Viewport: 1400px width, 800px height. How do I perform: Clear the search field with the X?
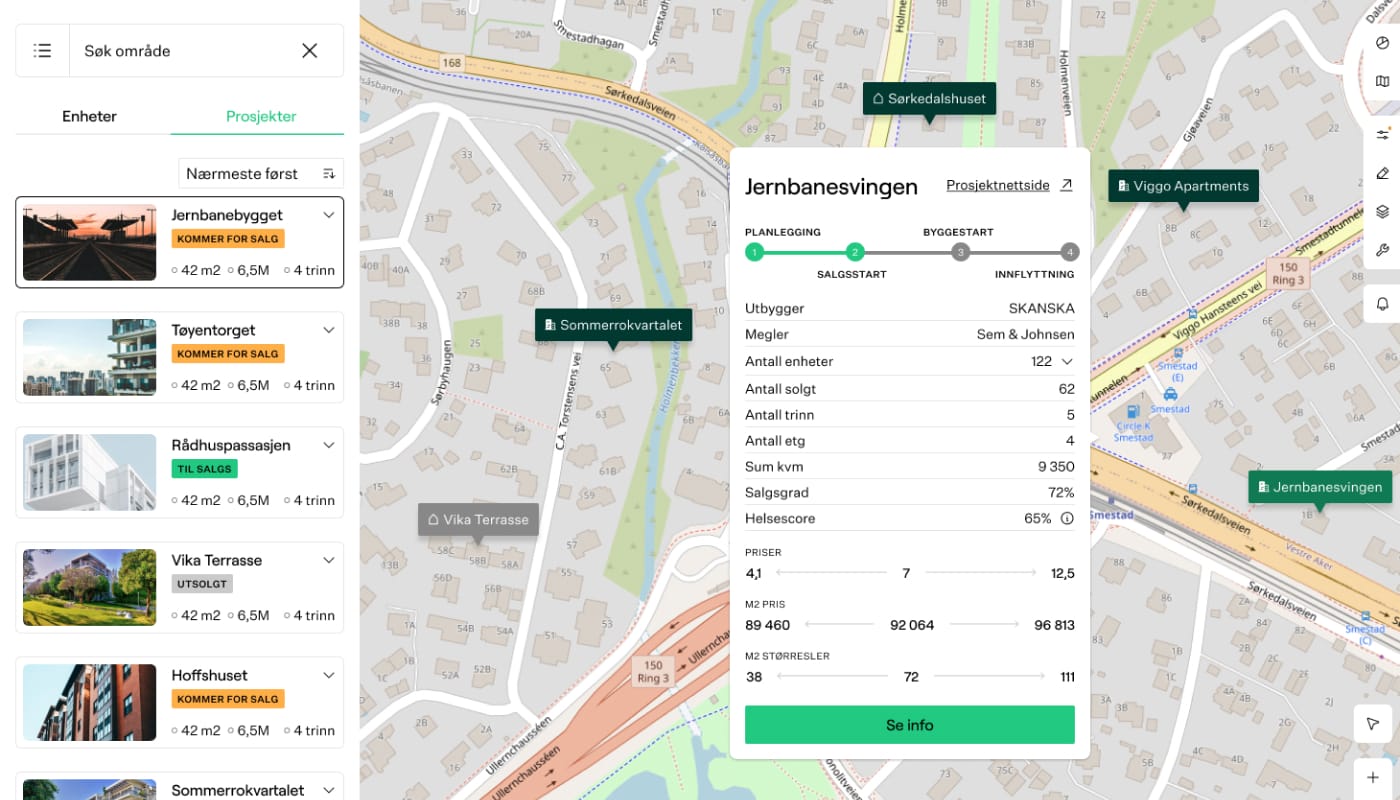[x=310, y=51]
